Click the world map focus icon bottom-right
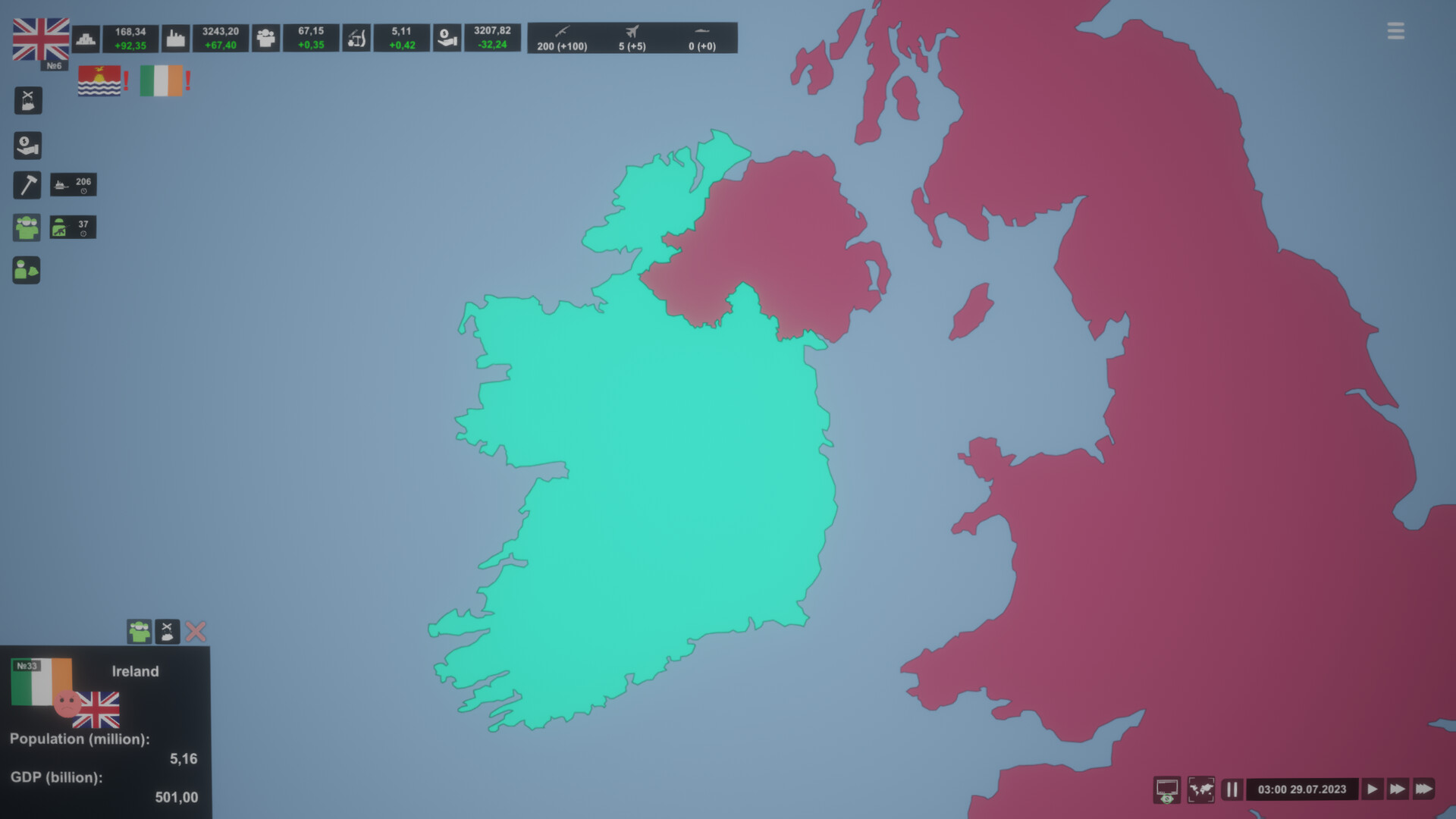Image resolution: width=1456 pixels, height=819 pixels. pyautogui.click(x=1203, y=789)
